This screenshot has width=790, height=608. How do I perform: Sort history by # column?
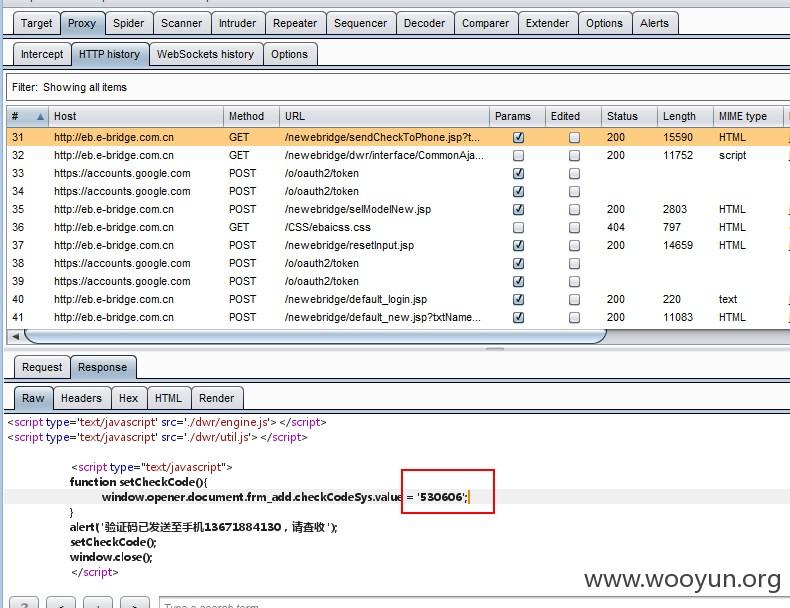coord(28,116)
